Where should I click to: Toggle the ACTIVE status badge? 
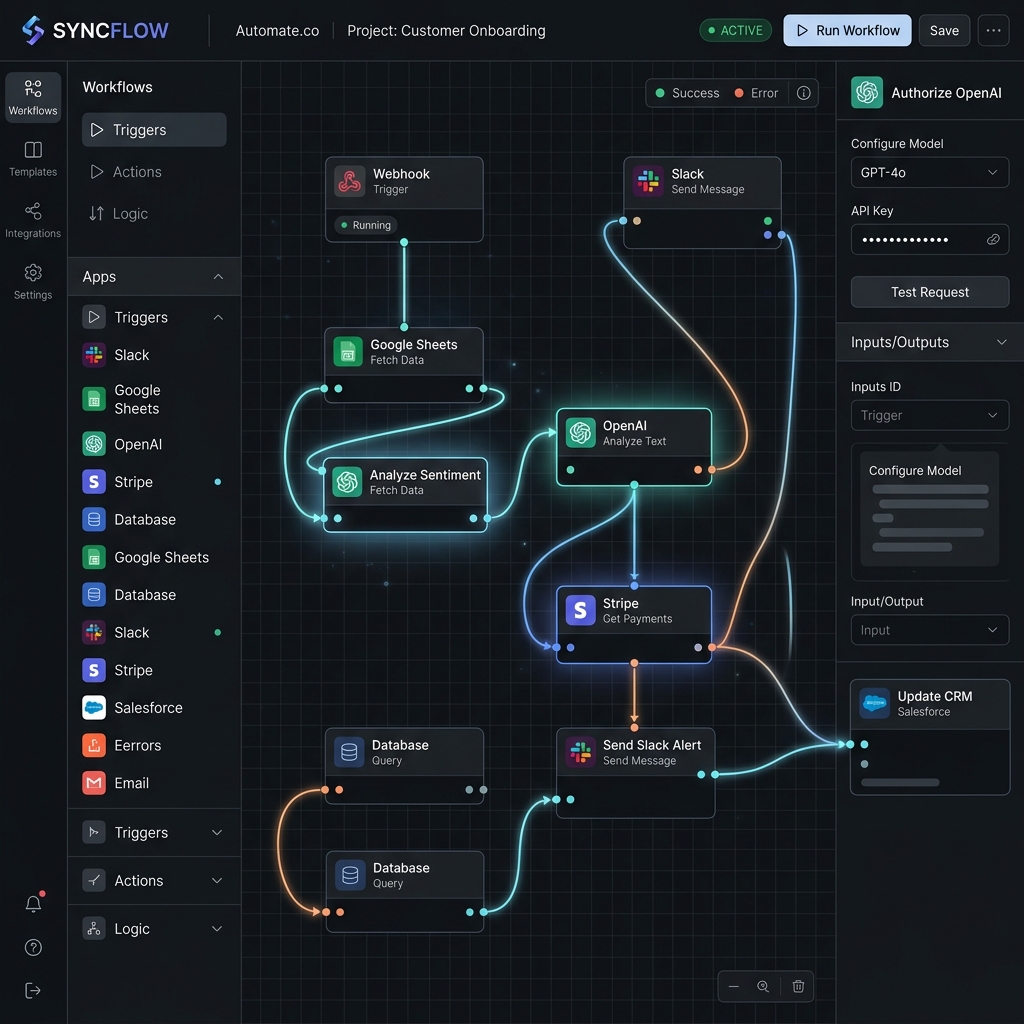[x=735, y=30]
